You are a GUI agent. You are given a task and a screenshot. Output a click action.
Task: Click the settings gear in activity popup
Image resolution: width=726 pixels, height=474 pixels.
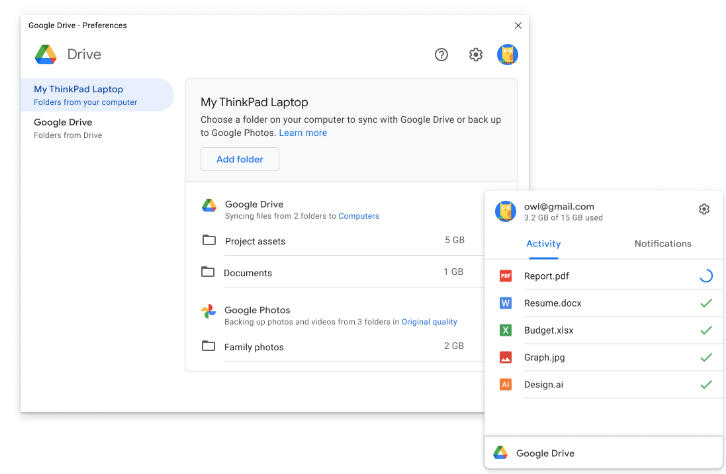tap(704, 209)
